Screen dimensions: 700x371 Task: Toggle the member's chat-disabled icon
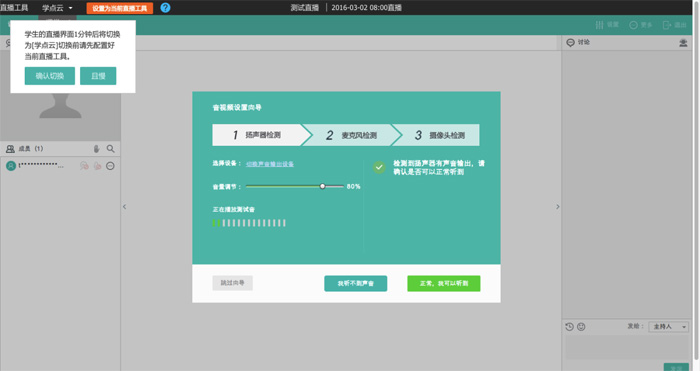coord(84,166)
